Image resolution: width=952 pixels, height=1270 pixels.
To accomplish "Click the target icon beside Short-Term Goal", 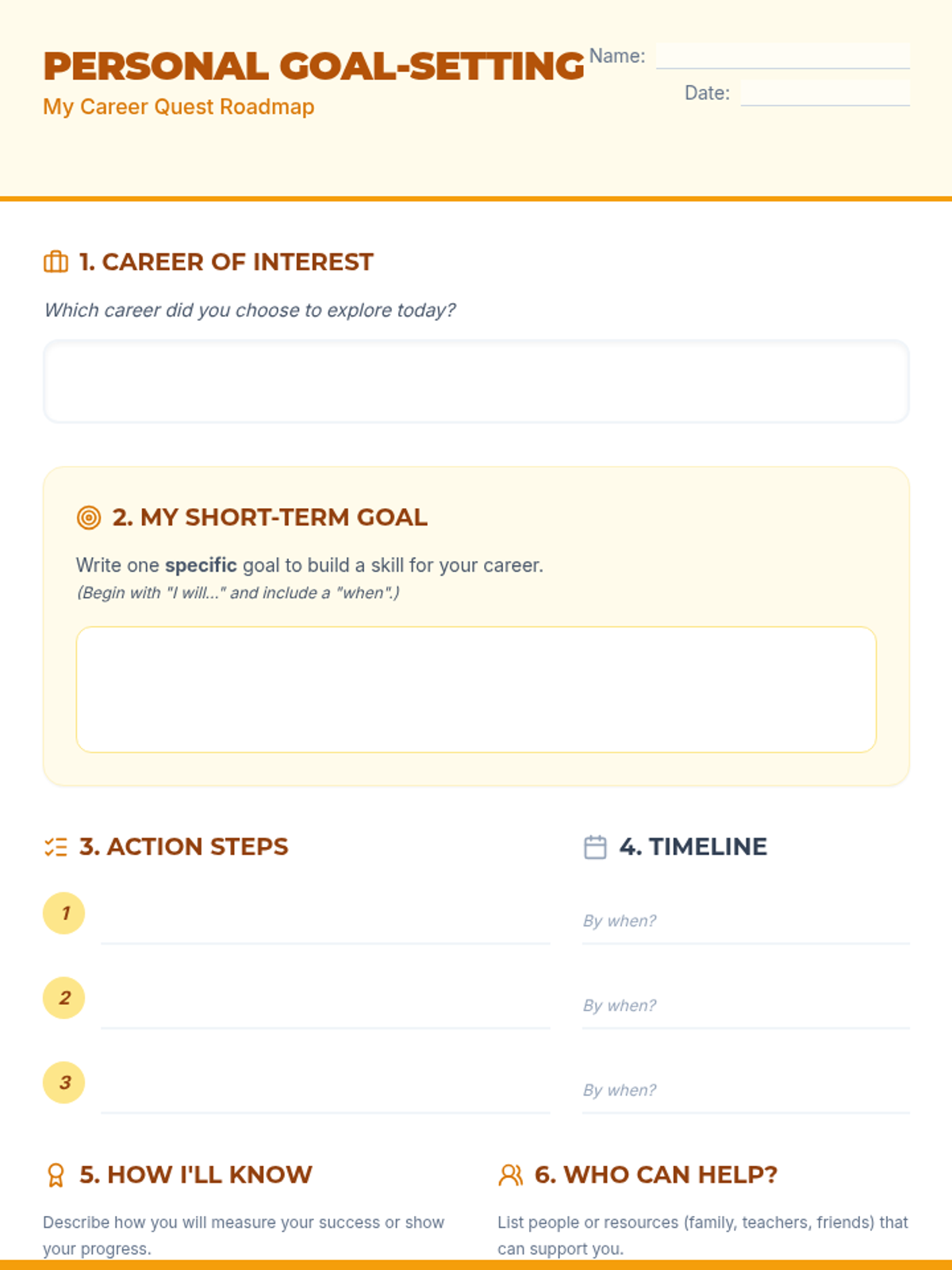I will 89,518.
